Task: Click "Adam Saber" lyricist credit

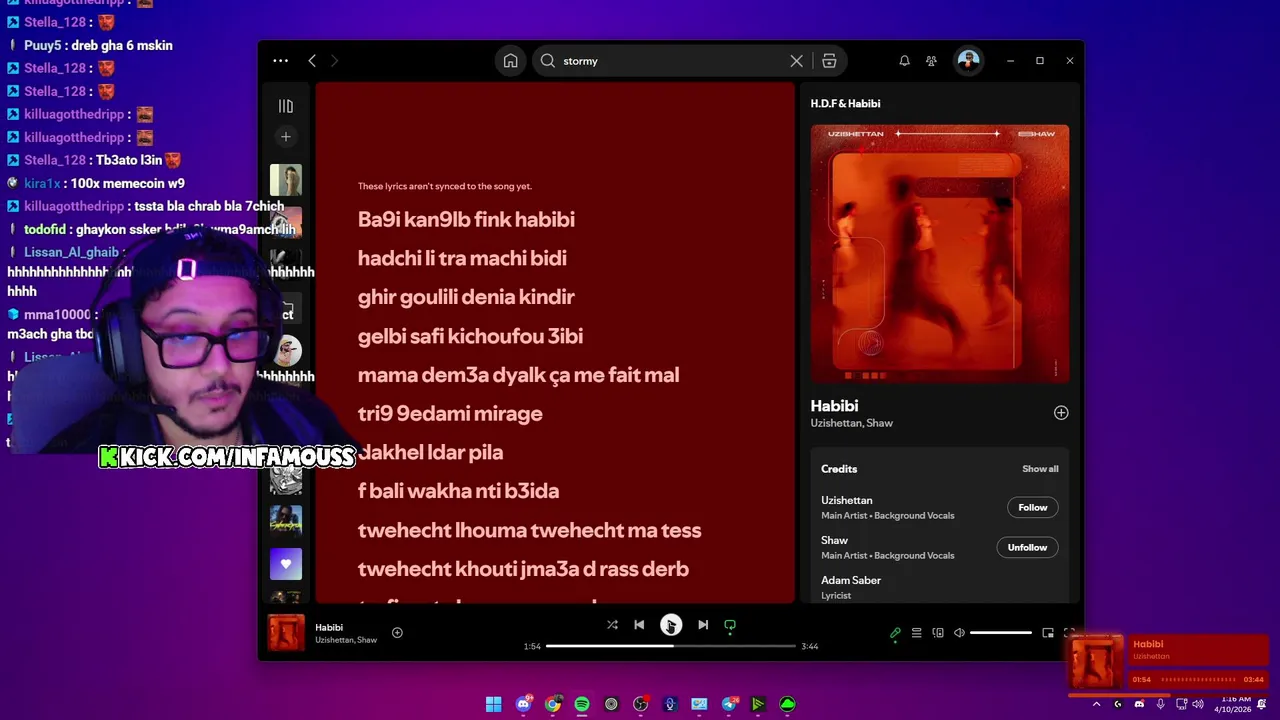Action: click(851, 580)
